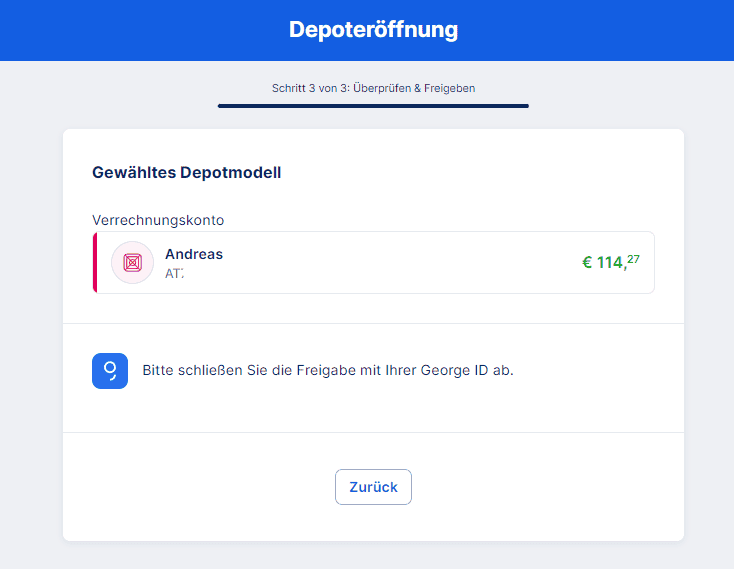734x569 pixels.
Task: Click the euro sign in the balance
Action: pyautogui.click(x=587, y=263)
